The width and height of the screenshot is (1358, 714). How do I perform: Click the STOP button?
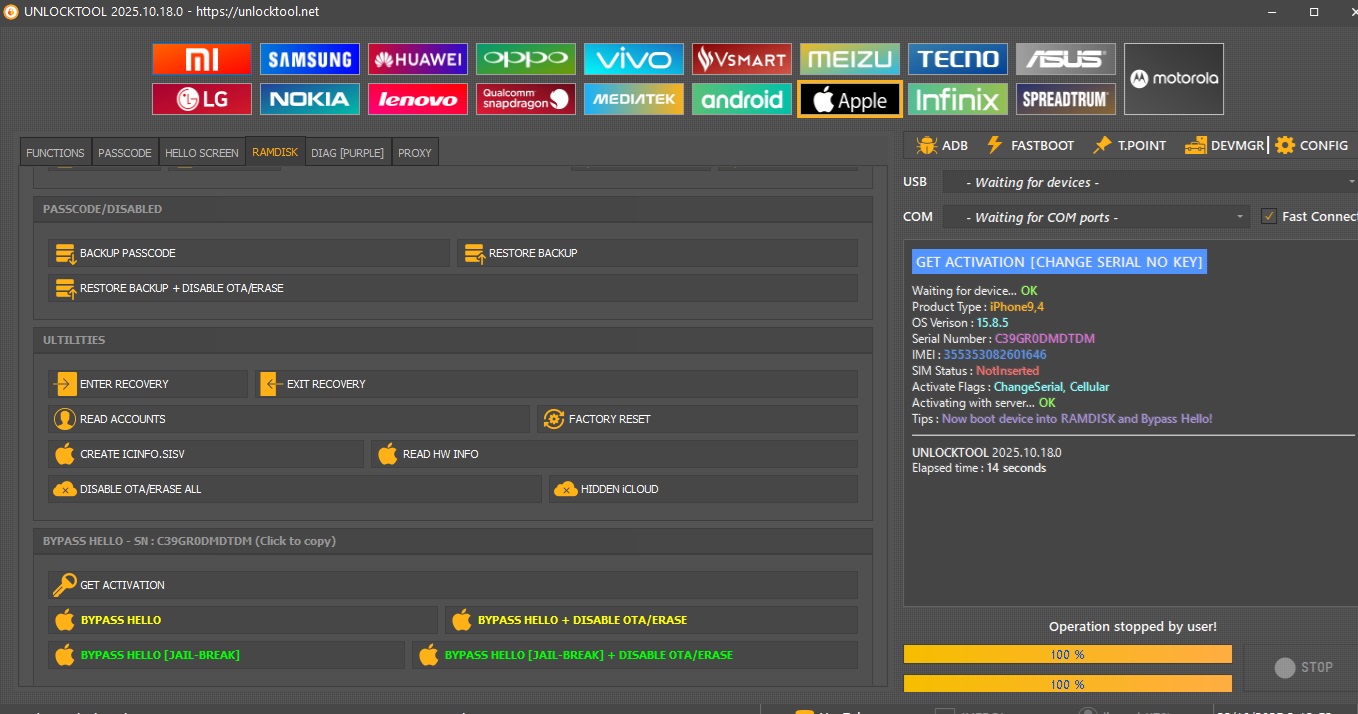point(1304,667)
